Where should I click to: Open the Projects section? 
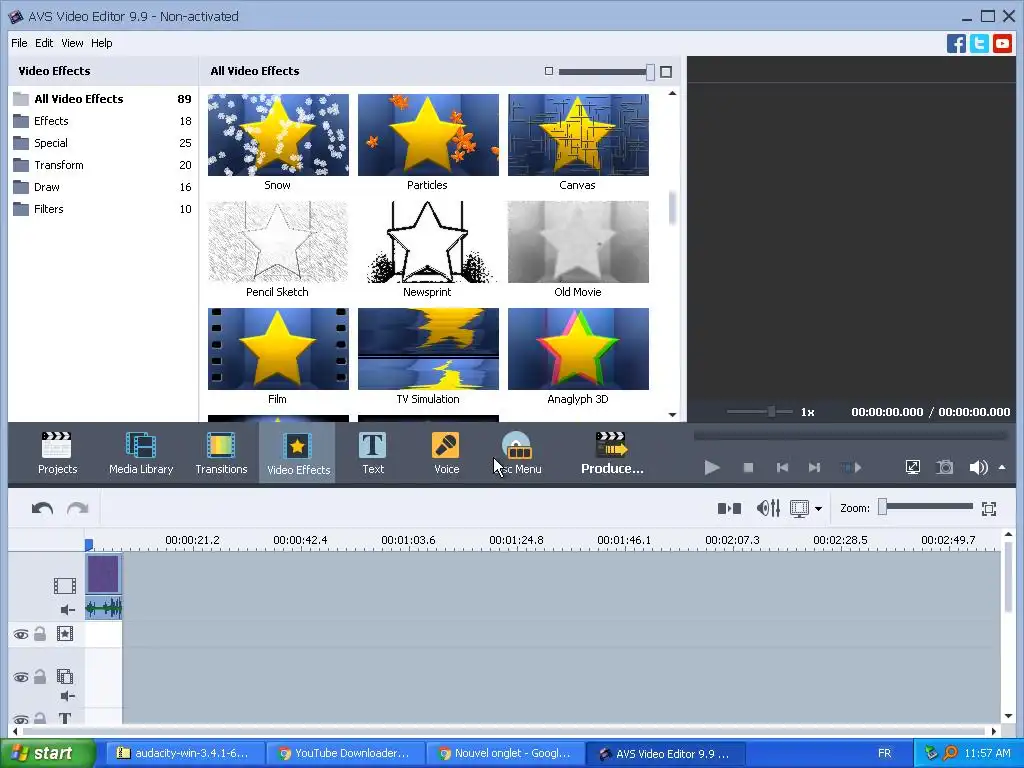[x=57, y=453]
